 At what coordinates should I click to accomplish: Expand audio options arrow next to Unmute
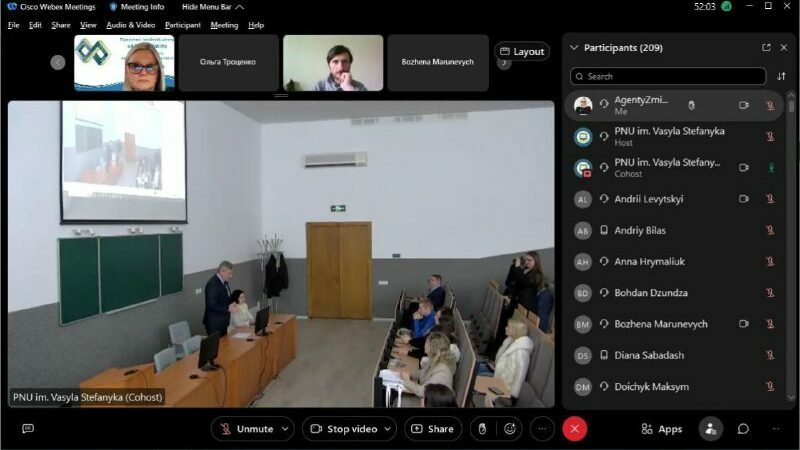pyautogui.click(x=285, y=429)
